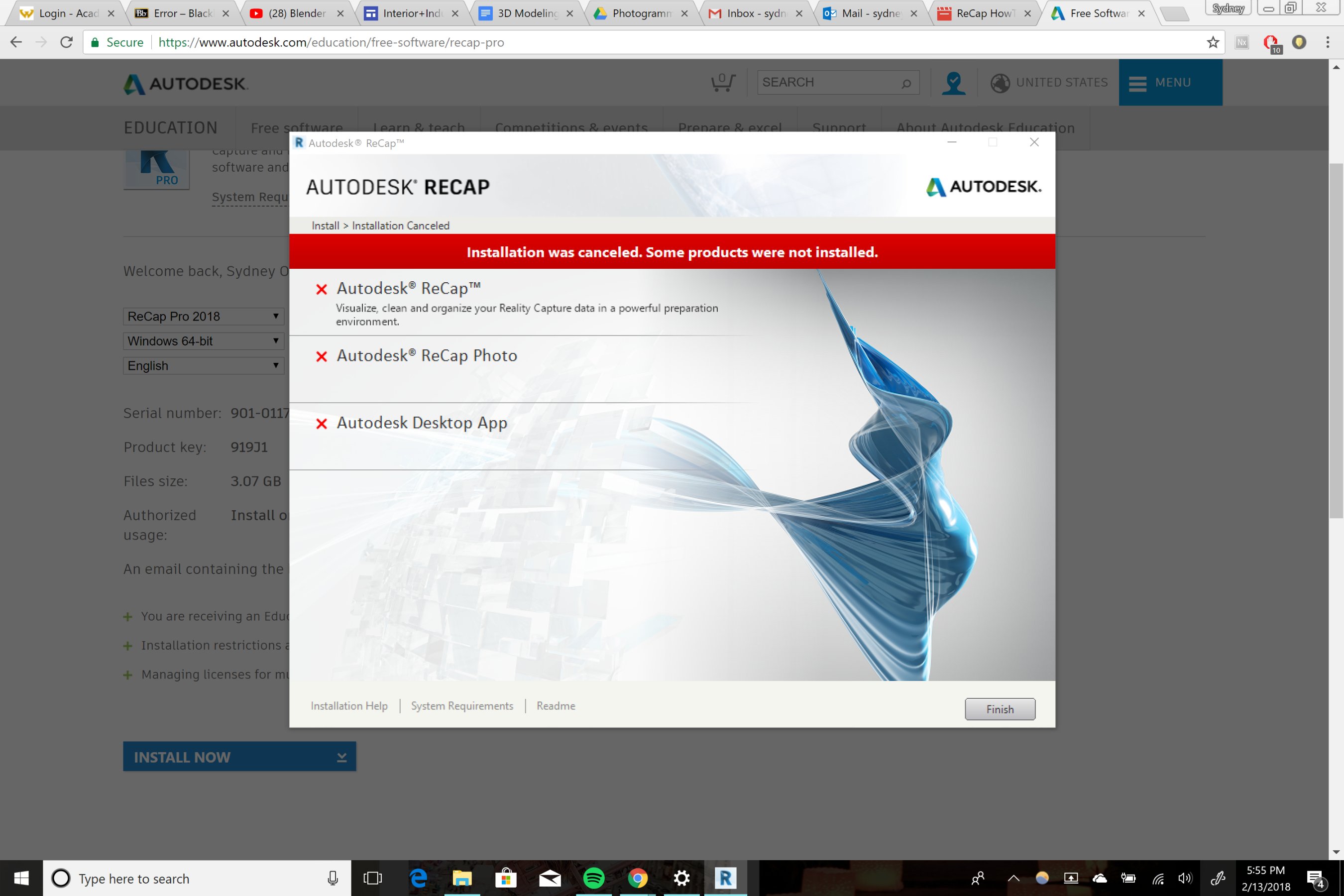Click the Cortana microphone icon
This screenshot has width=1344, height=896.
coord(333,878)
